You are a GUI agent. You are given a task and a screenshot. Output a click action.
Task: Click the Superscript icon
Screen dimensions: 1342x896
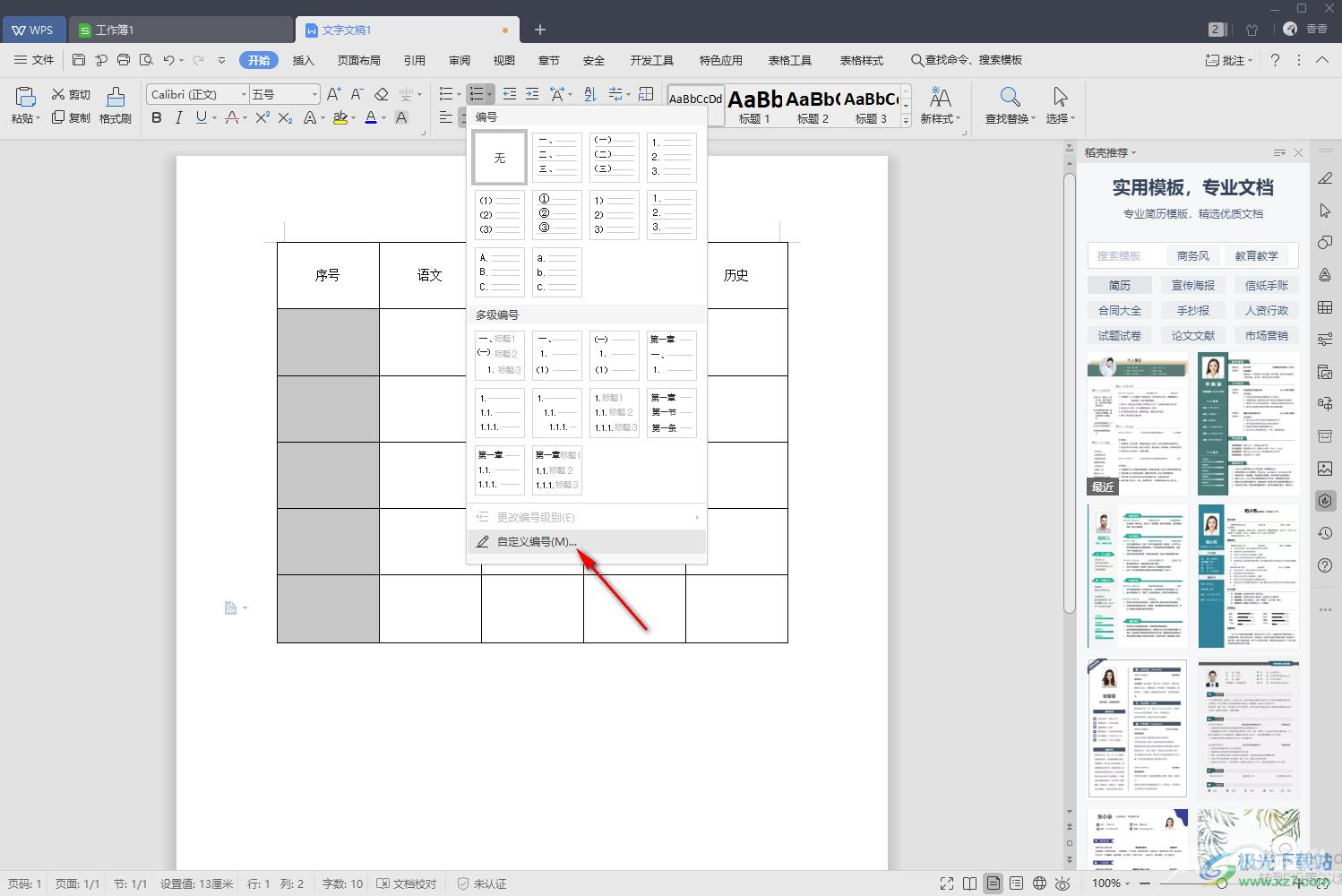coord(262,117)
